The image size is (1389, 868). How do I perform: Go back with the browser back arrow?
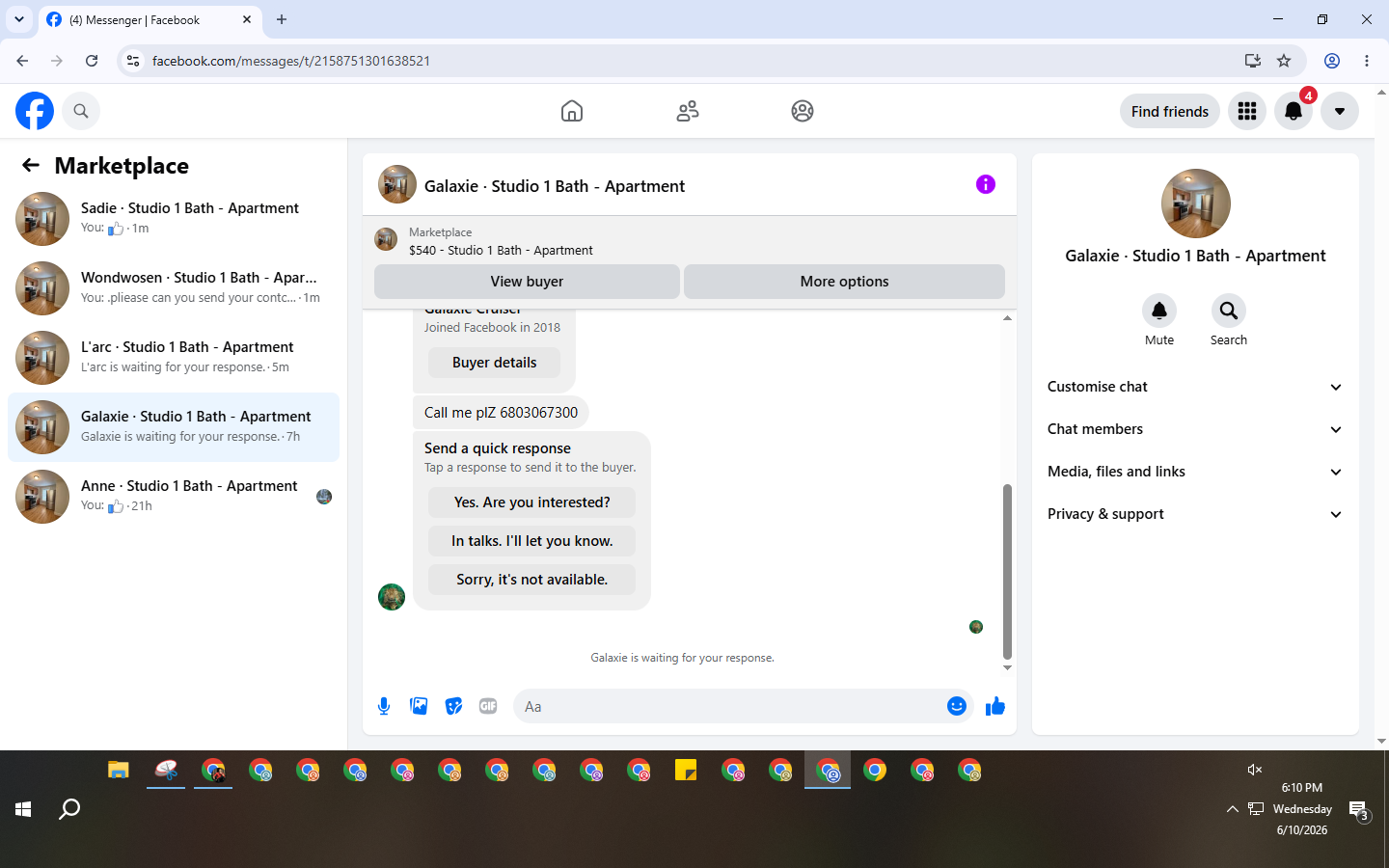click(x=22, y=61)
